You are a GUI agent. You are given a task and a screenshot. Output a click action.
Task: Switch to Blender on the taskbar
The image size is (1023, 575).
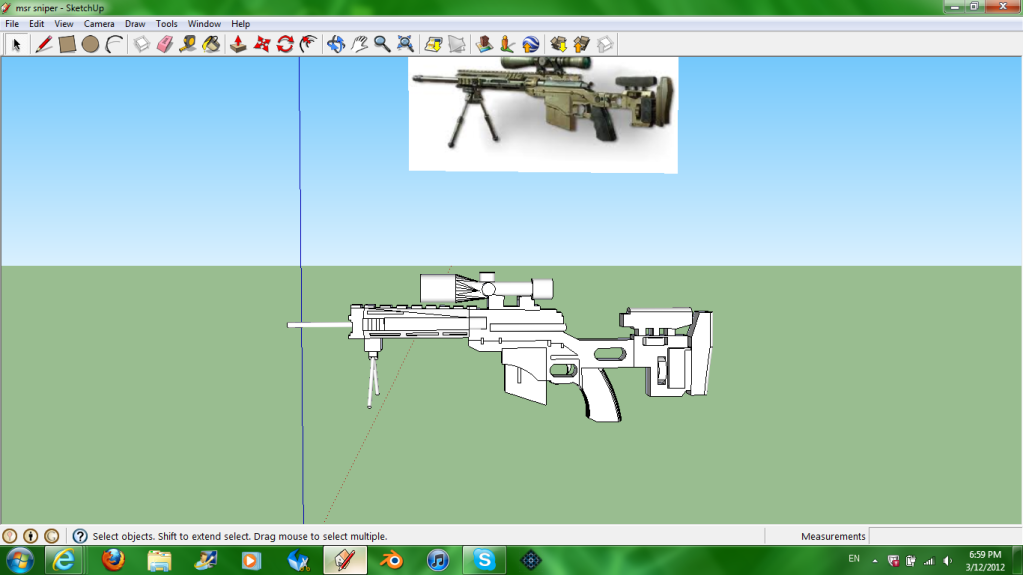391,560
